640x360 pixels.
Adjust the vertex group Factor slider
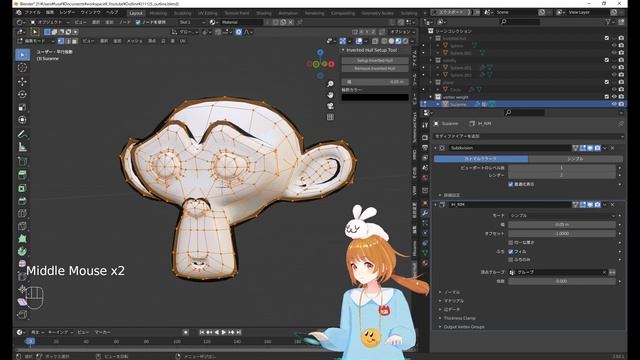click(562, 281)
